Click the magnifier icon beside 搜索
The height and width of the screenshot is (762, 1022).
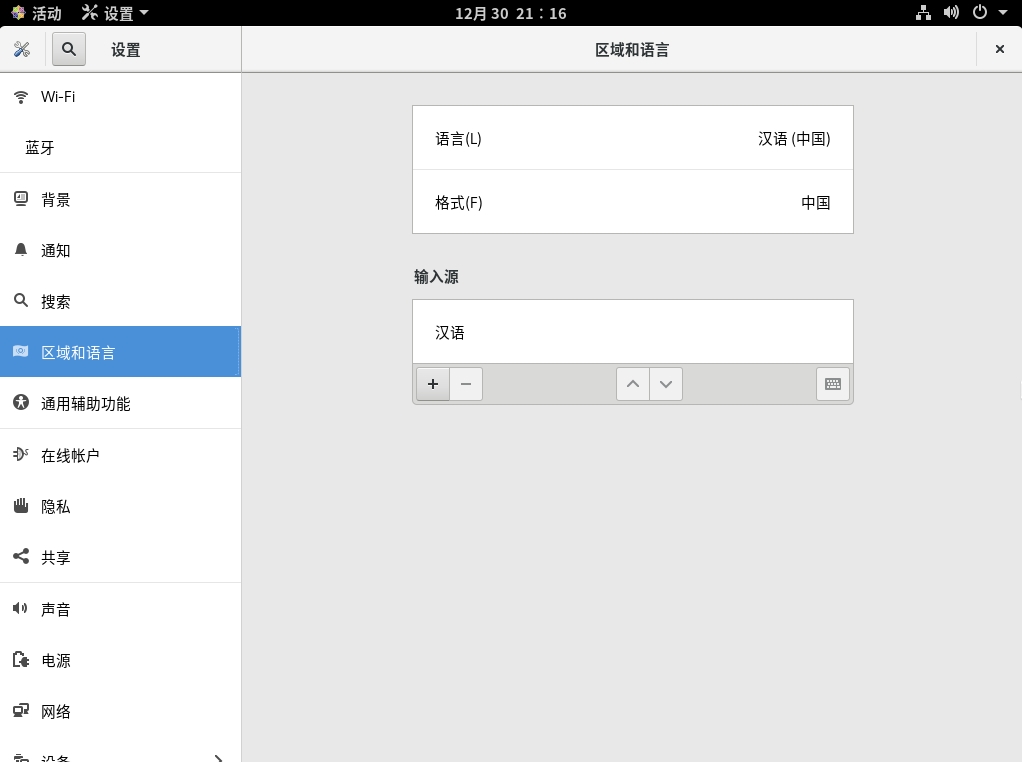21,300
